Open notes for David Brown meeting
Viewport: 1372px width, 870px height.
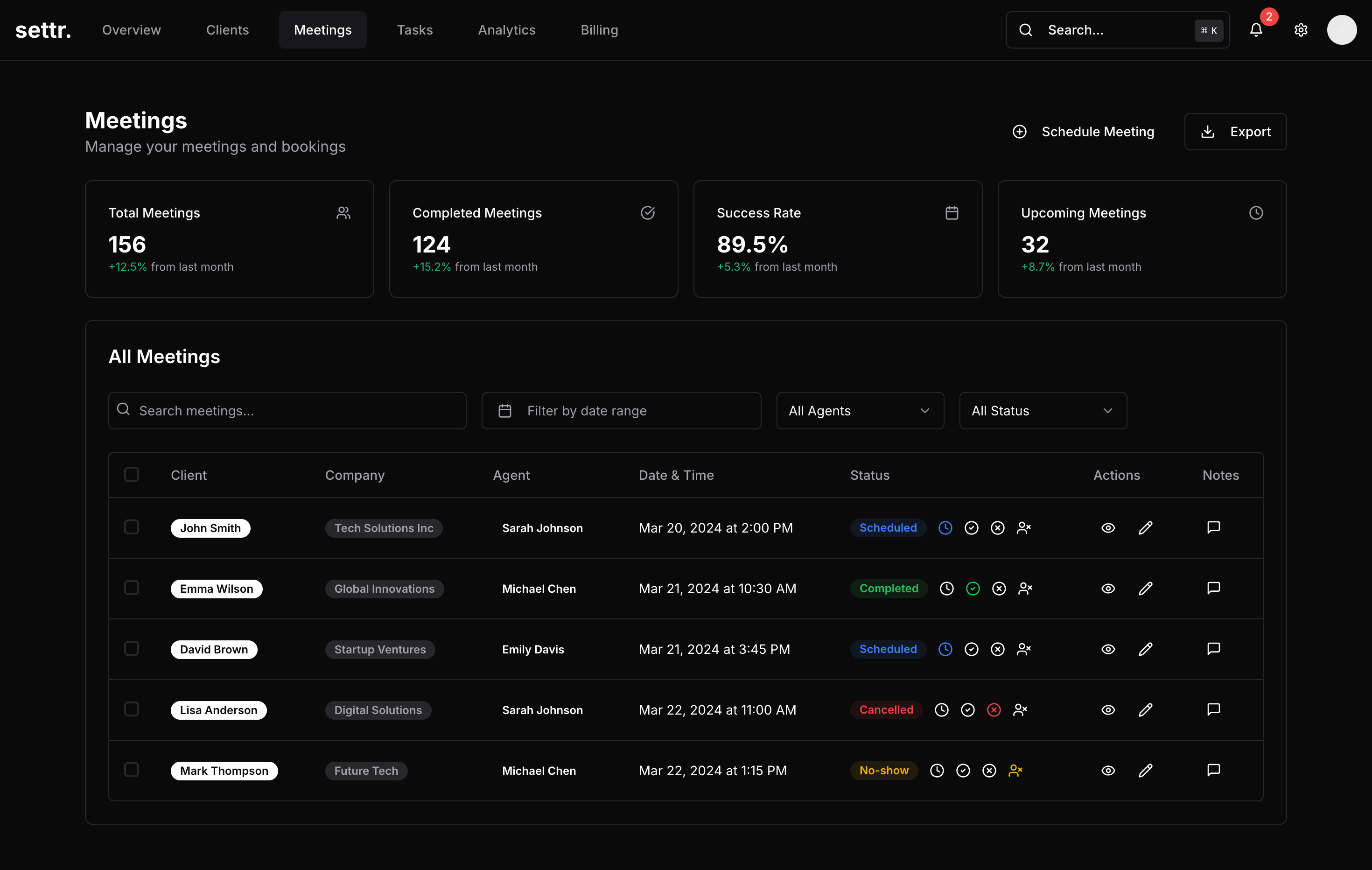tap(1214, 649)
